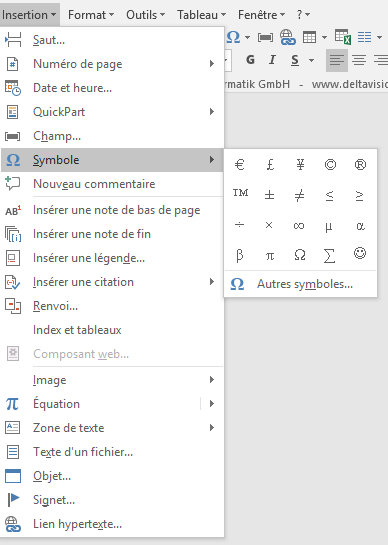Expand the Équation submenu arrow

tap(212, 404)
